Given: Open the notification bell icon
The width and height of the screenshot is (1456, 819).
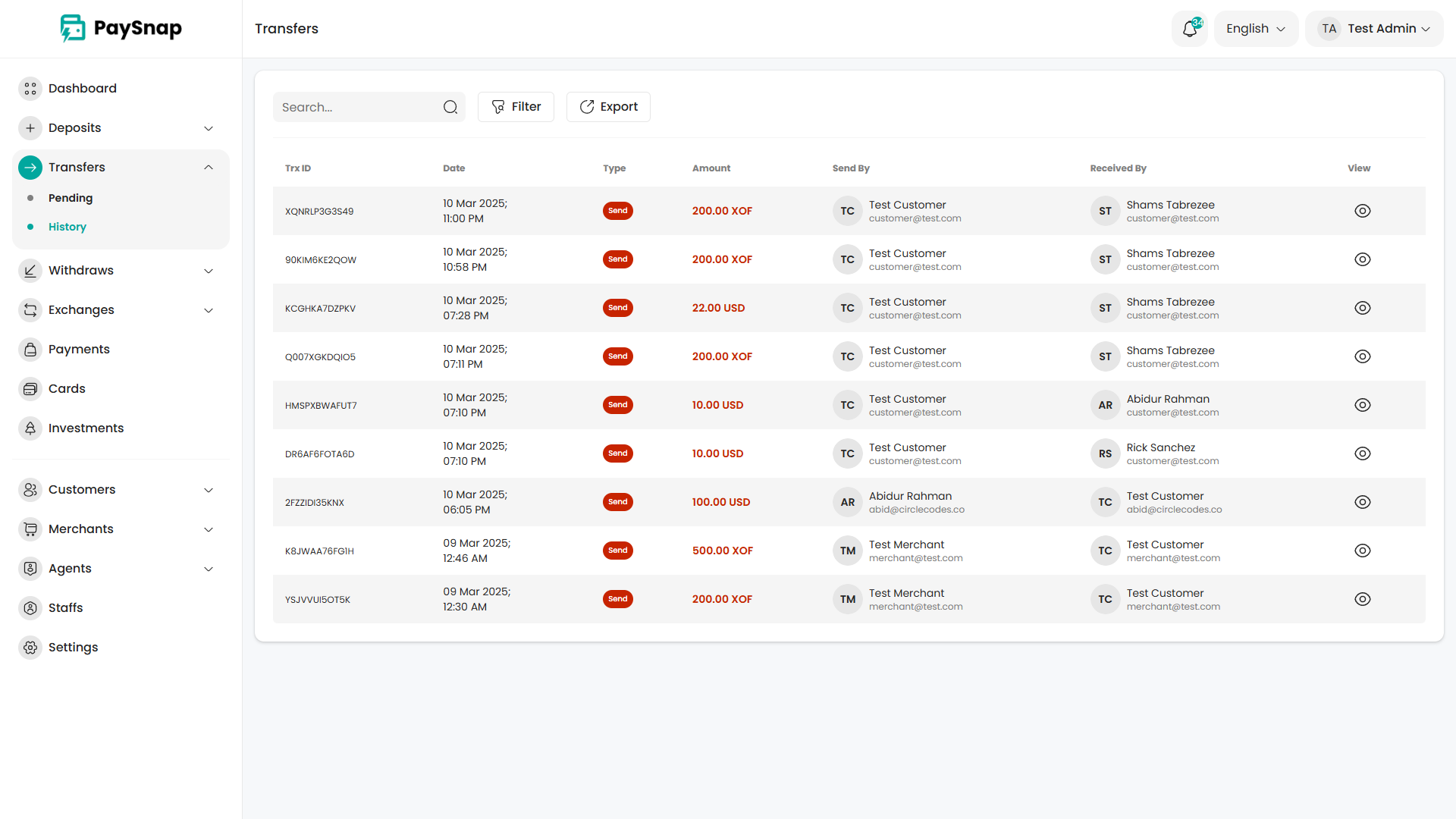Looking at the screenshot, I should click(x=1189, y=29).
